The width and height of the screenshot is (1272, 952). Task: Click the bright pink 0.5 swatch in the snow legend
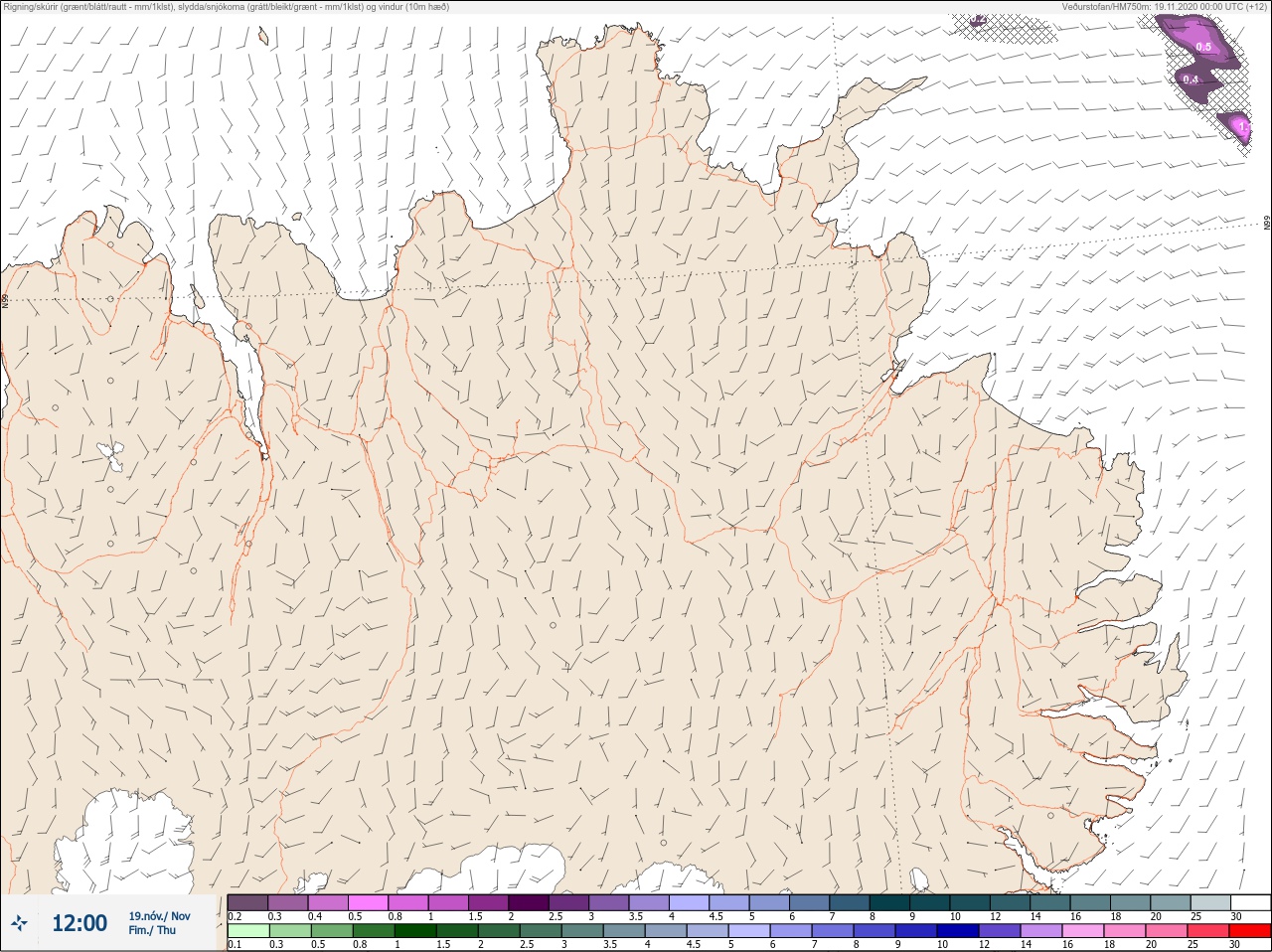click(368, 902)
